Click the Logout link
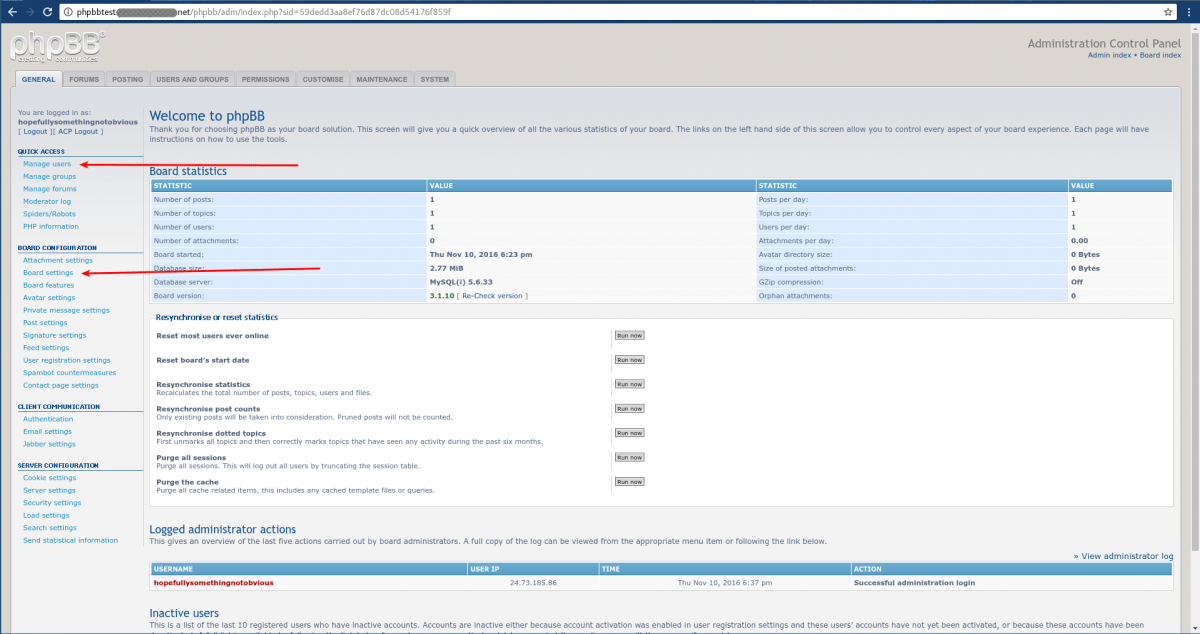This screenshot has height=634, width=1200. coord(35,131)
